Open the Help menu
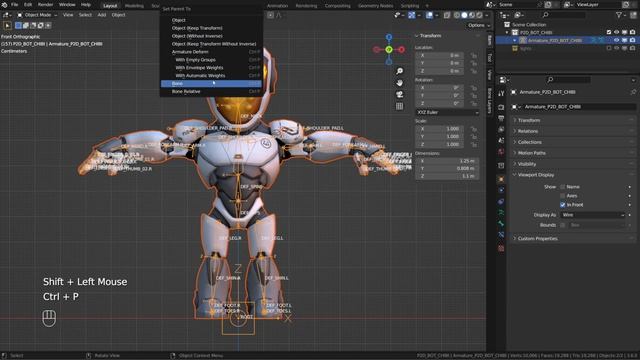Image resolution: width=640 pixels, height=360 pixels. click(86, 5)
